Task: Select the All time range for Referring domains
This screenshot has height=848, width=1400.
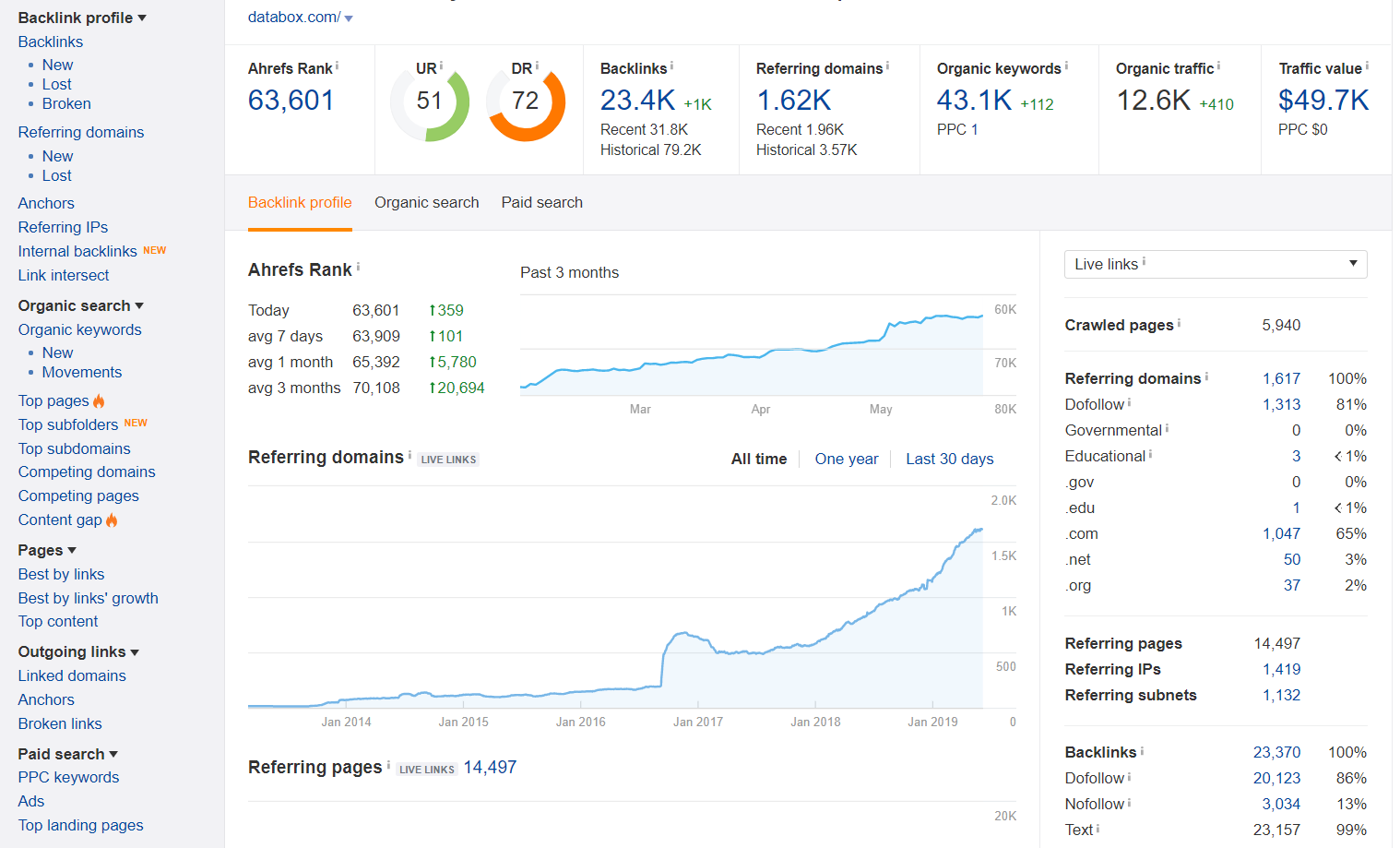Action: (x=758, y=460)
